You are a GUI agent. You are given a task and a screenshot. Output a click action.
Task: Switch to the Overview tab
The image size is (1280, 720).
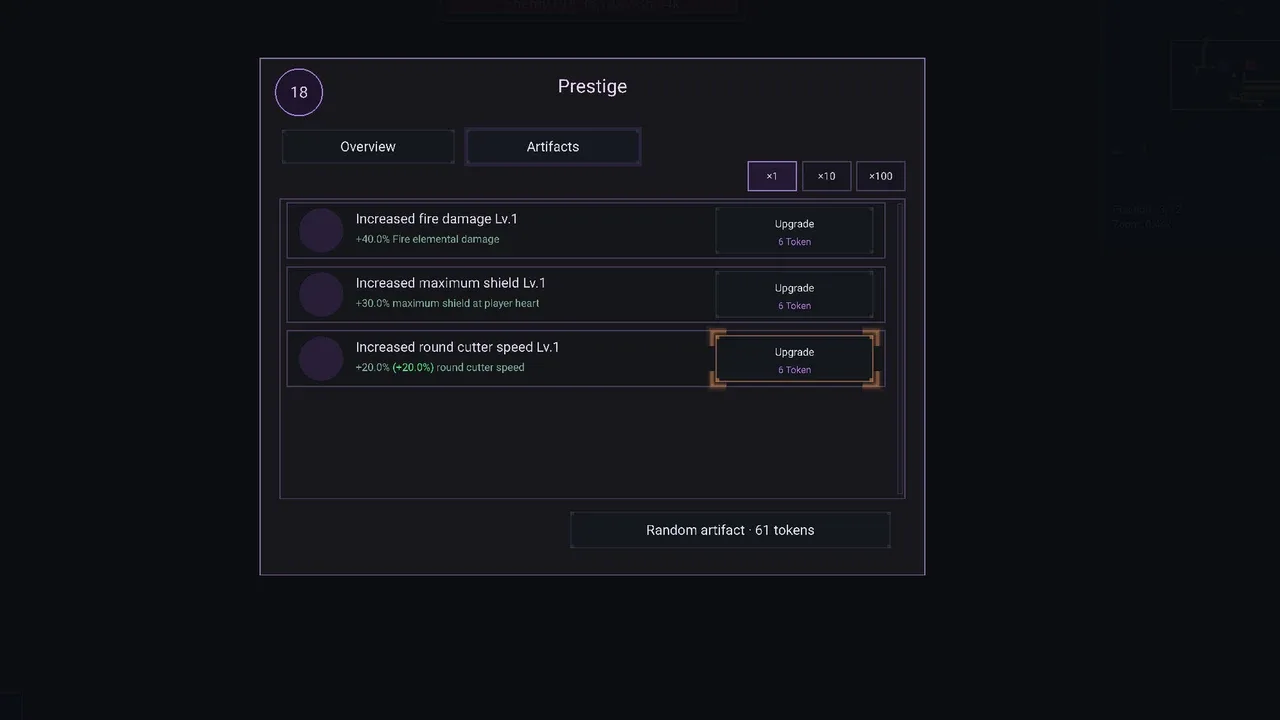coord(368,146)
